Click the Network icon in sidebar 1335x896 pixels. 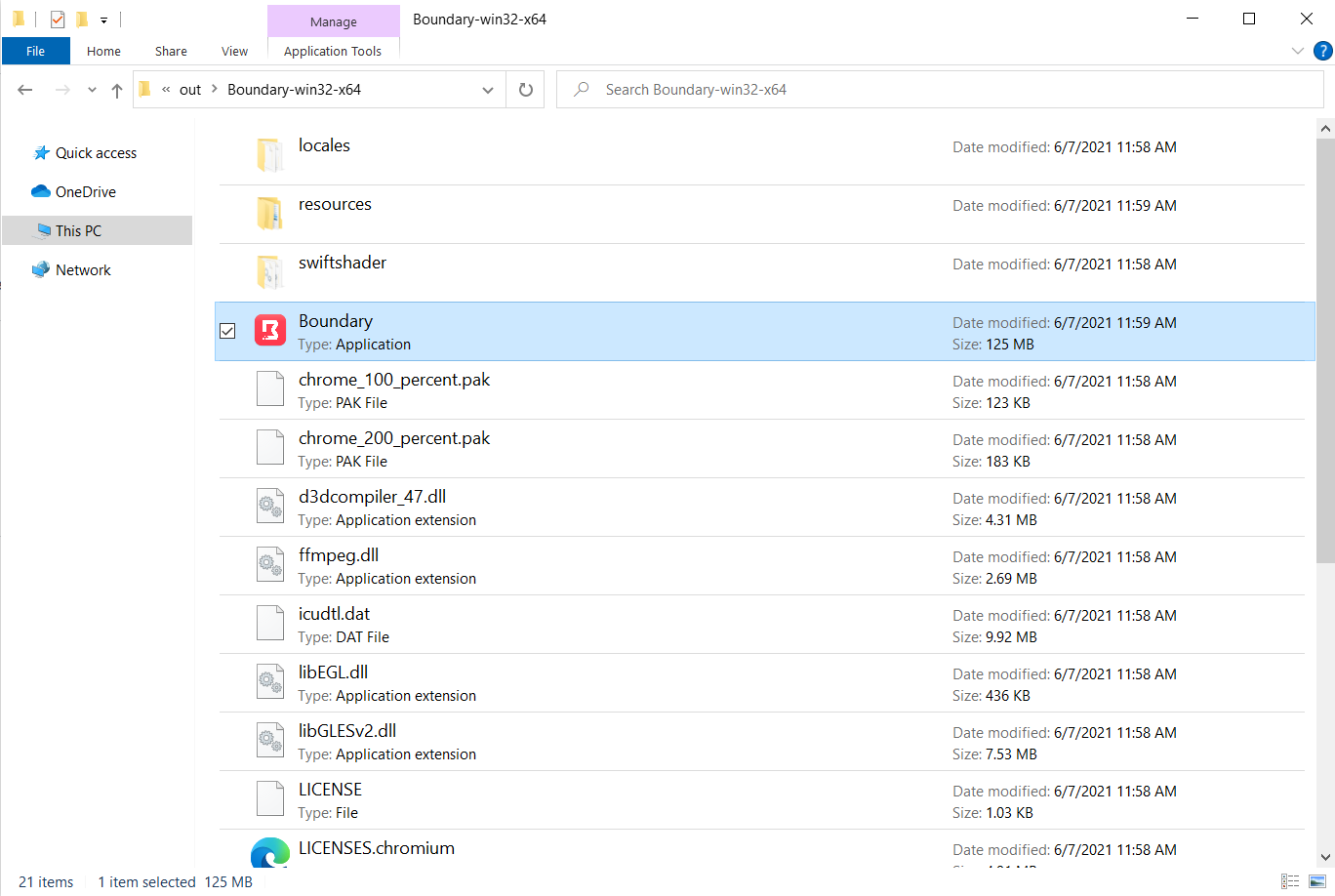[41, 269]
